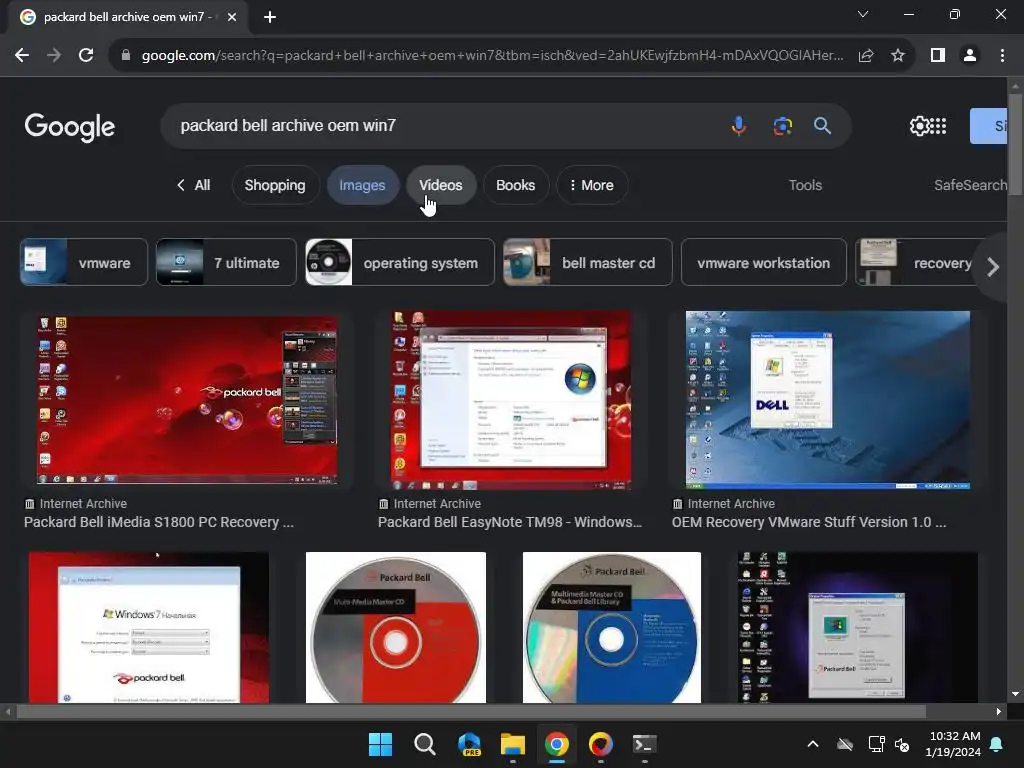Open the notification bell in the taskbar
The width and height of the screenshot is (1024, 768).
coord(997,744)
